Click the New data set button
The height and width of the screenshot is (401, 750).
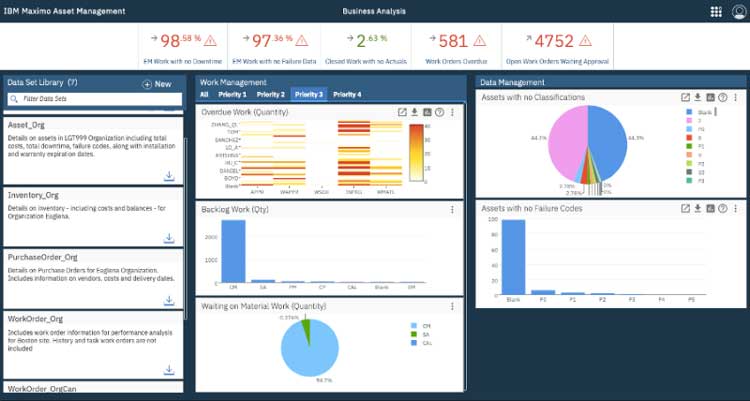[x=157, y=84]
